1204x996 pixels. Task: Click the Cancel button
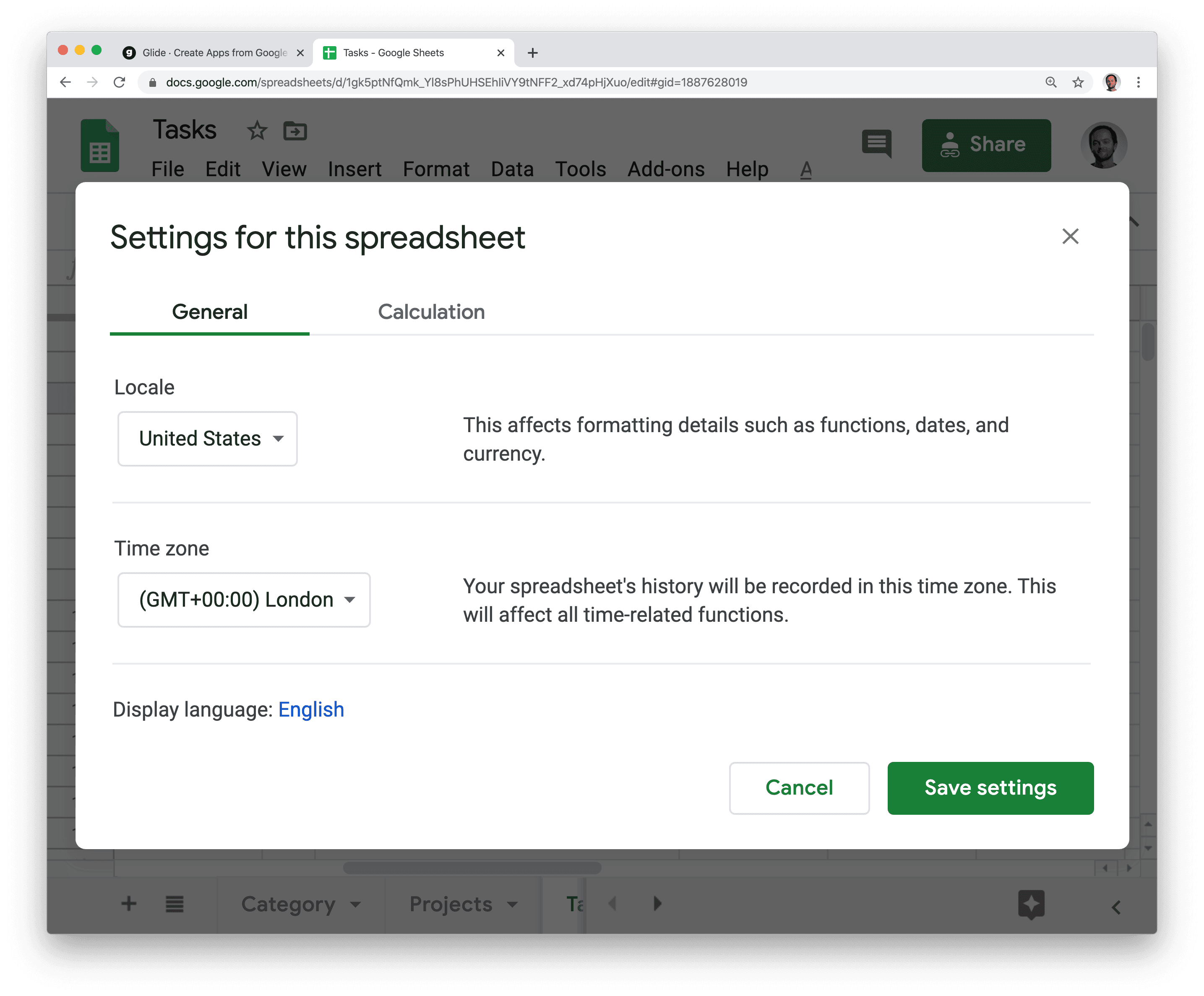point(799,788)
